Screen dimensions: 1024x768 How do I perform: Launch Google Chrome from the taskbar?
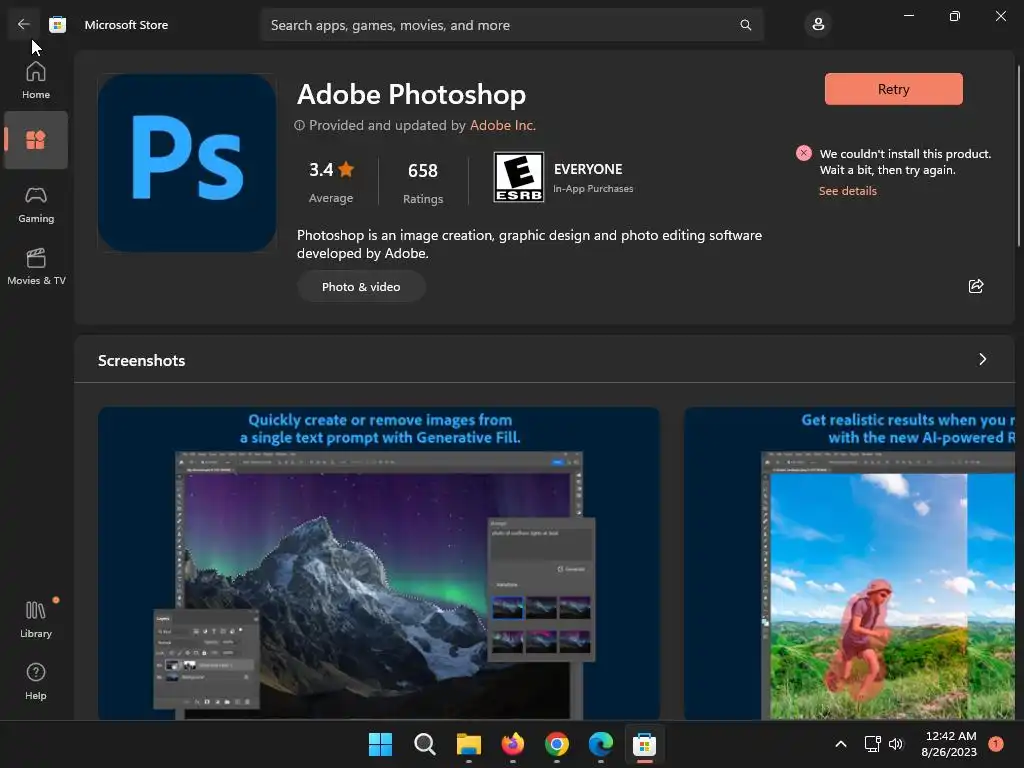pyautogui.click(x=556, y=744)
